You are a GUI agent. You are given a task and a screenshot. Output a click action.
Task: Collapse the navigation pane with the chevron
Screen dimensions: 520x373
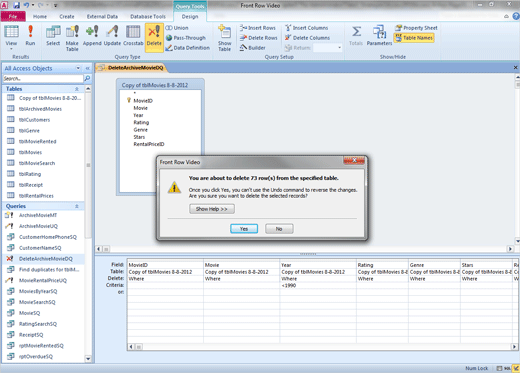coord(88,68)
